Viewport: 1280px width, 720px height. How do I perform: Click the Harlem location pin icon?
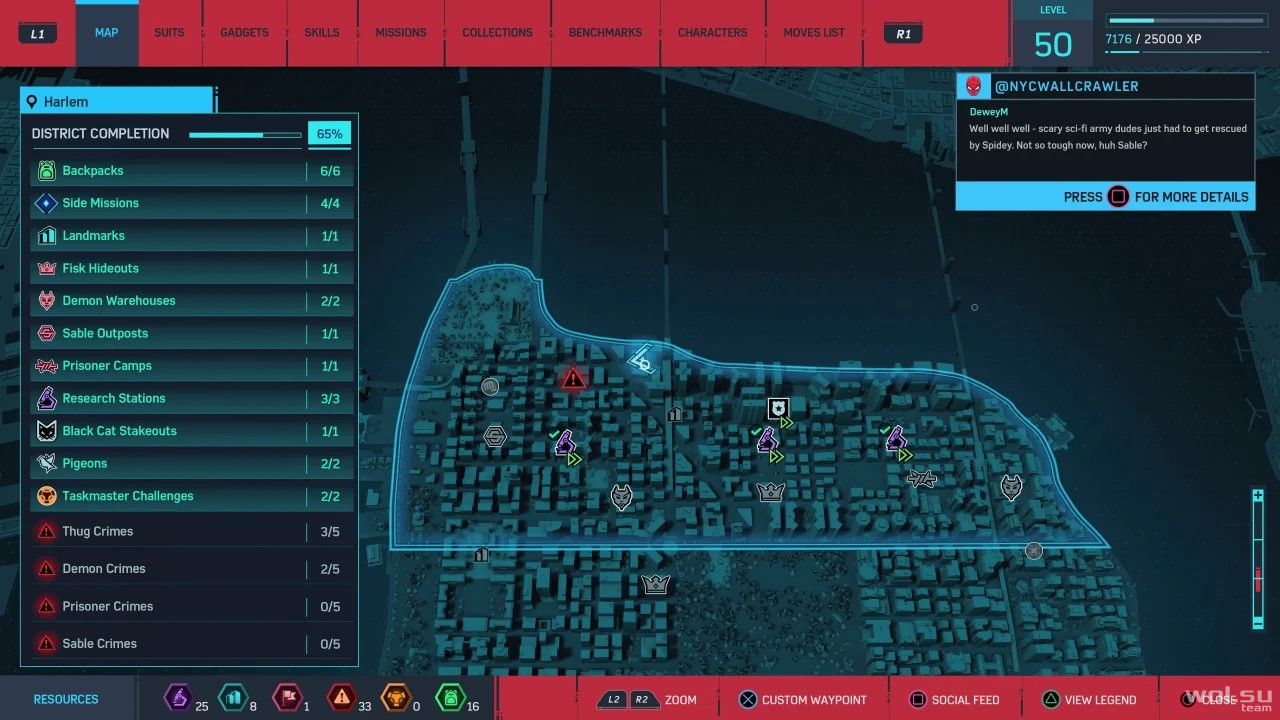pyautogui.click(x=33, y=102)
